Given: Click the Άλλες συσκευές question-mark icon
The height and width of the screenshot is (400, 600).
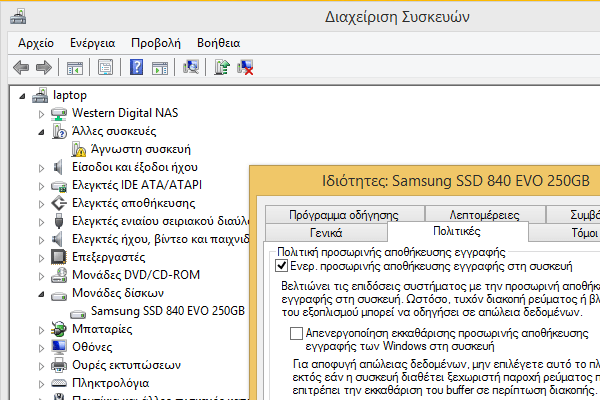Looking at the screenshot, I should point(59,131).
